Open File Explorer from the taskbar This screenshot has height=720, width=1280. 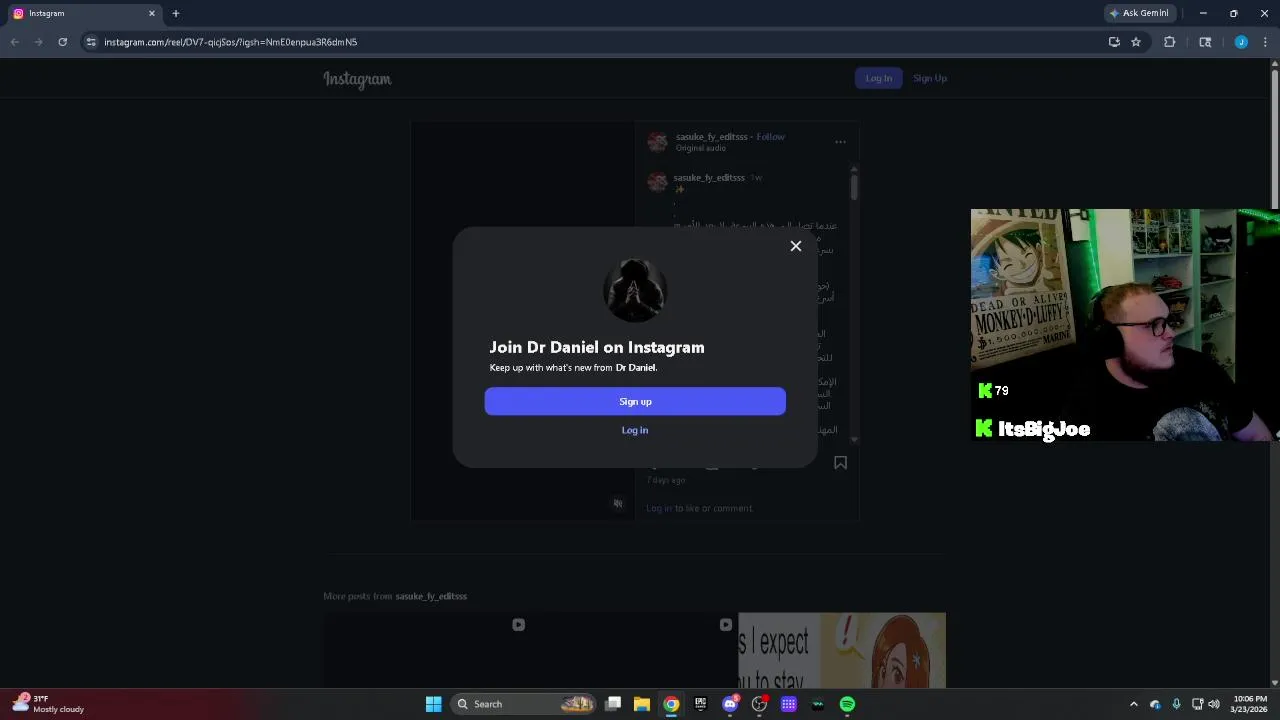pos(642,704)
